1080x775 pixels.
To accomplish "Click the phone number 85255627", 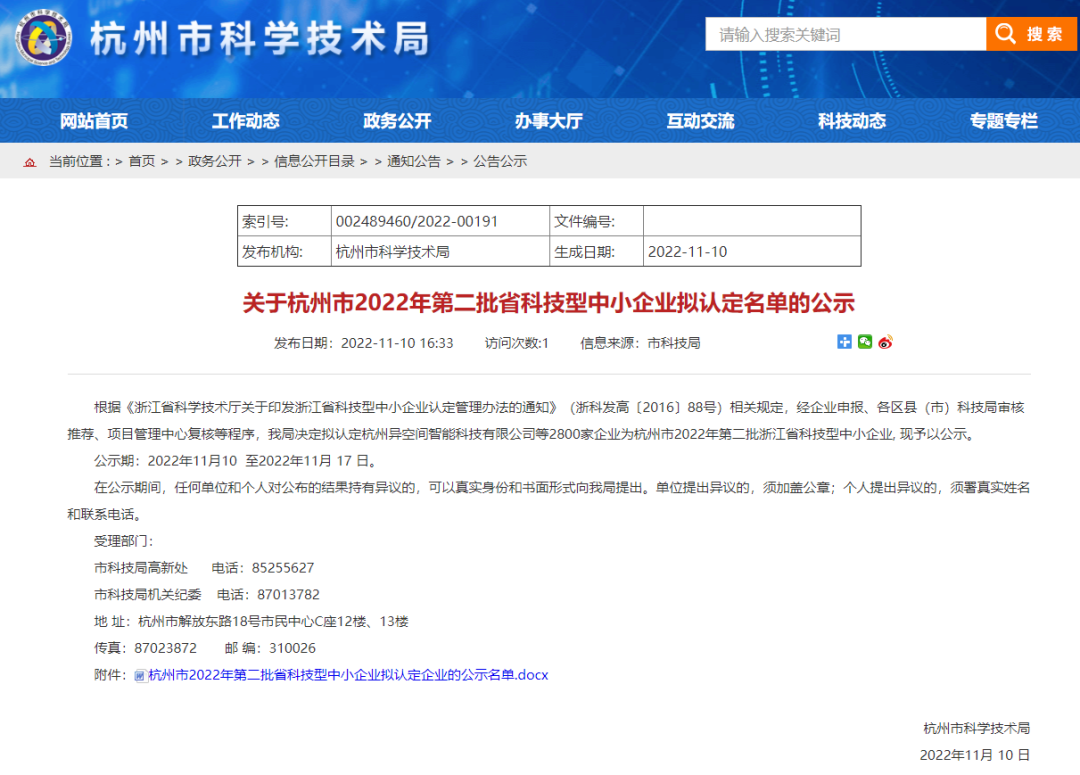I will 283,568.
